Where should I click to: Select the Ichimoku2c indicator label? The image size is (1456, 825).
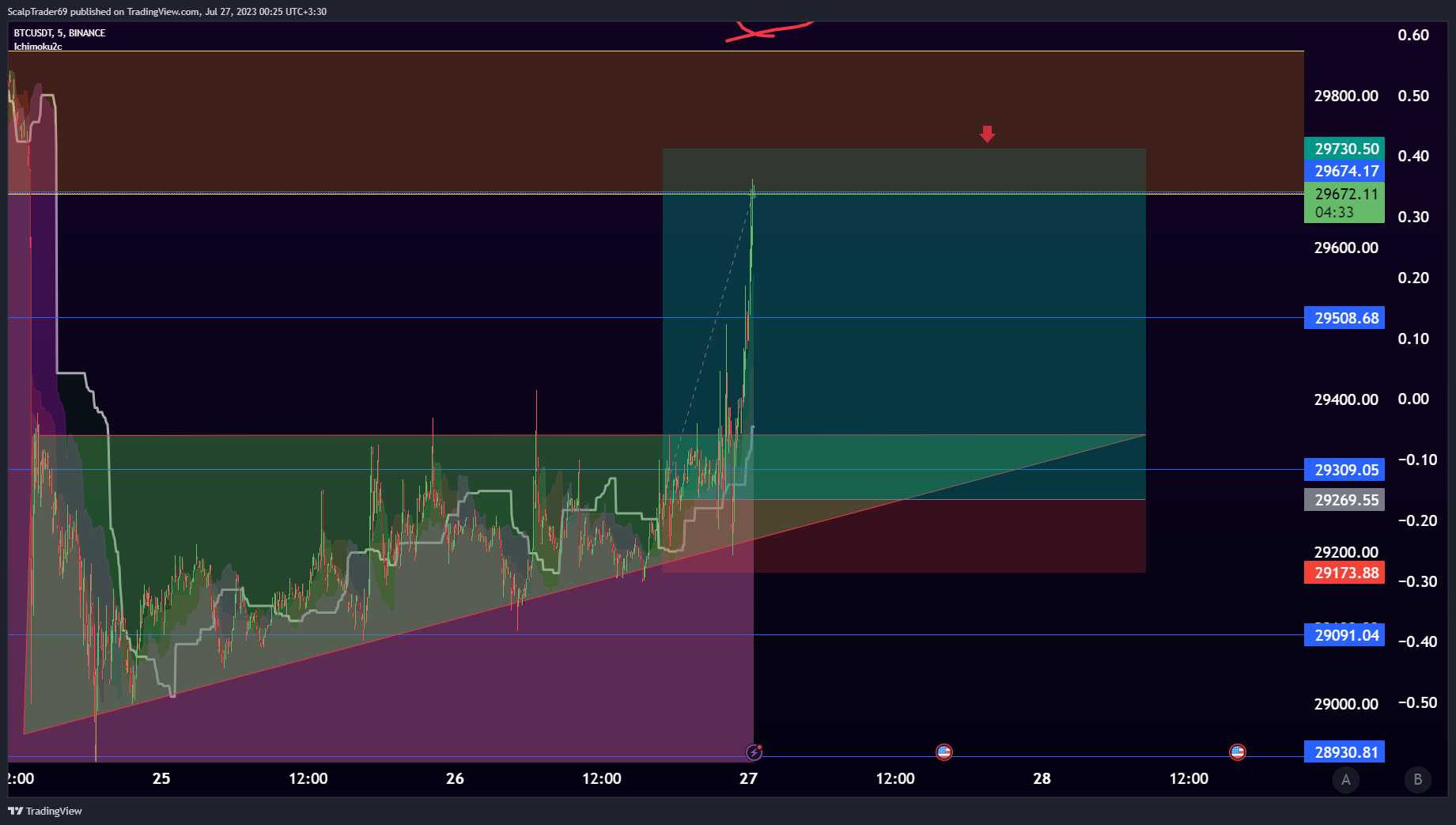click(x=38, y=47)
